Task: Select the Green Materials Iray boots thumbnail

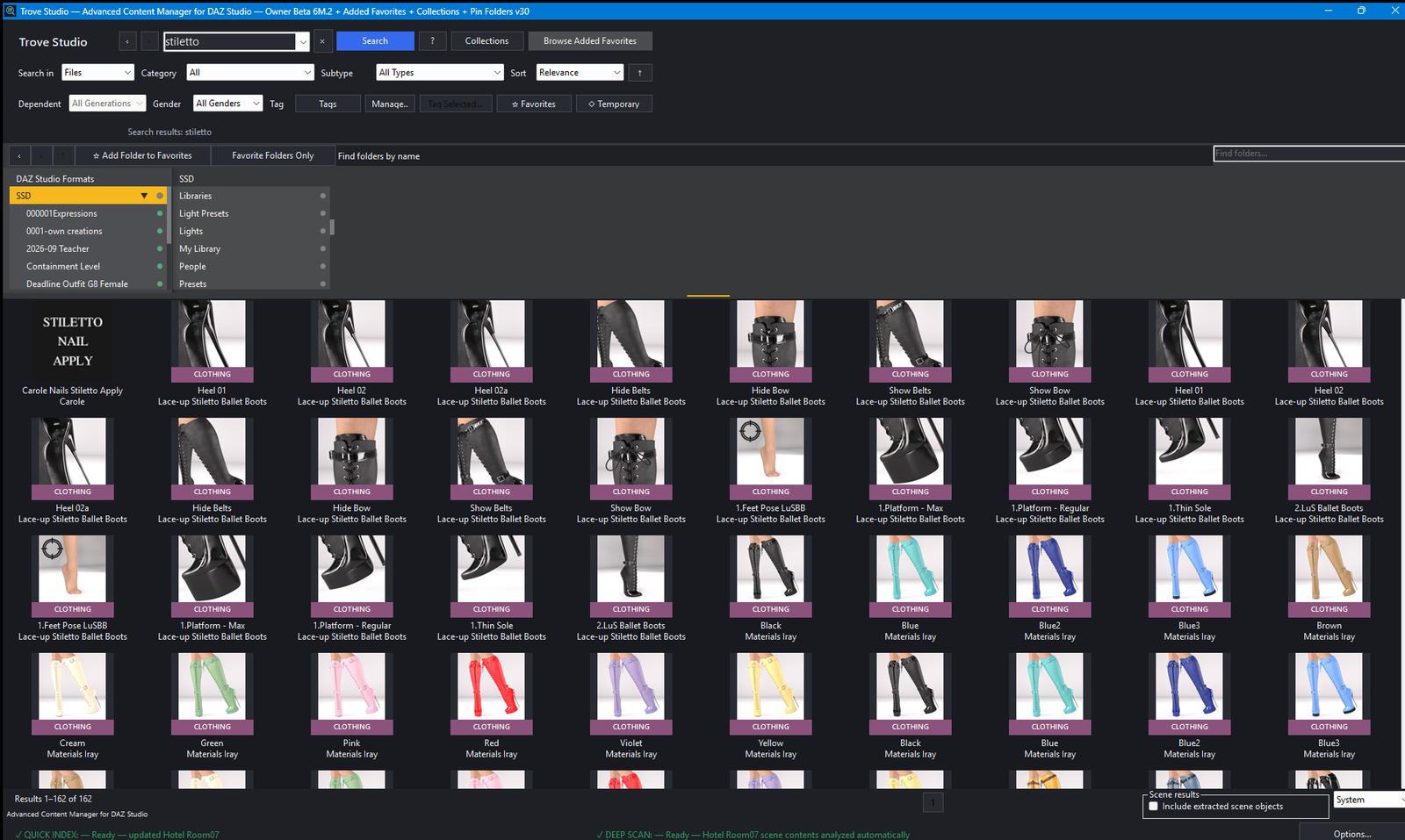Action: pyautogui.click(x=212, y=693)
